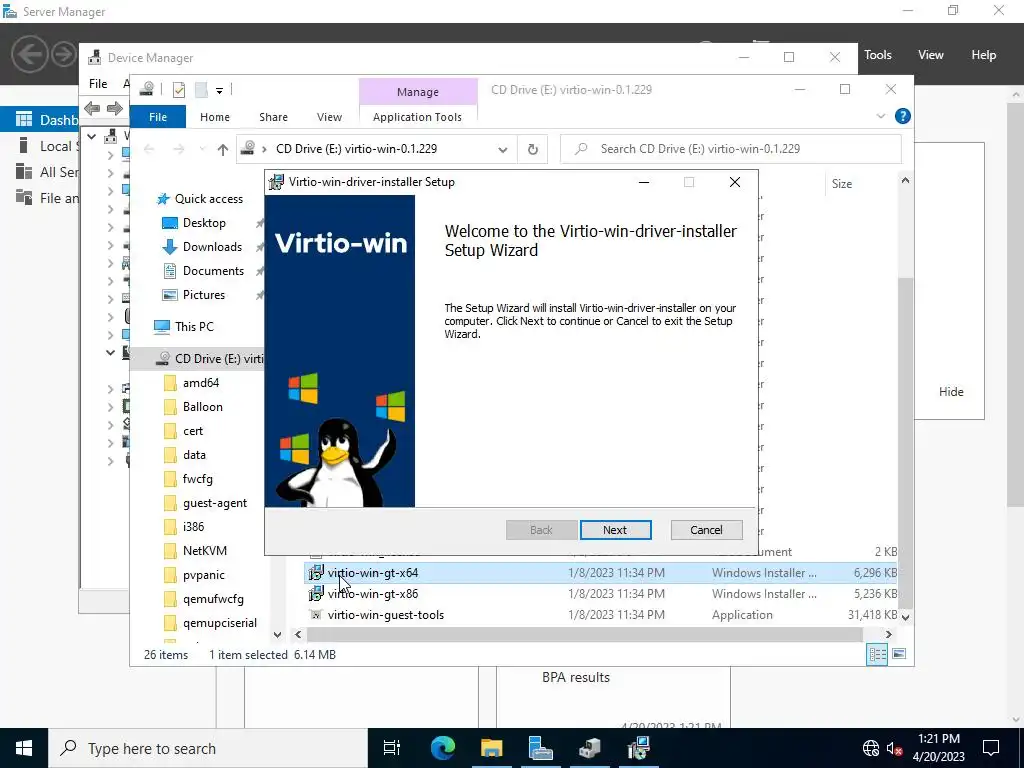Image resolution: width=1024 pixels, height=768 pixels.
Task: Select Quick access in navigation pane
Action: (x=208, y=199)
